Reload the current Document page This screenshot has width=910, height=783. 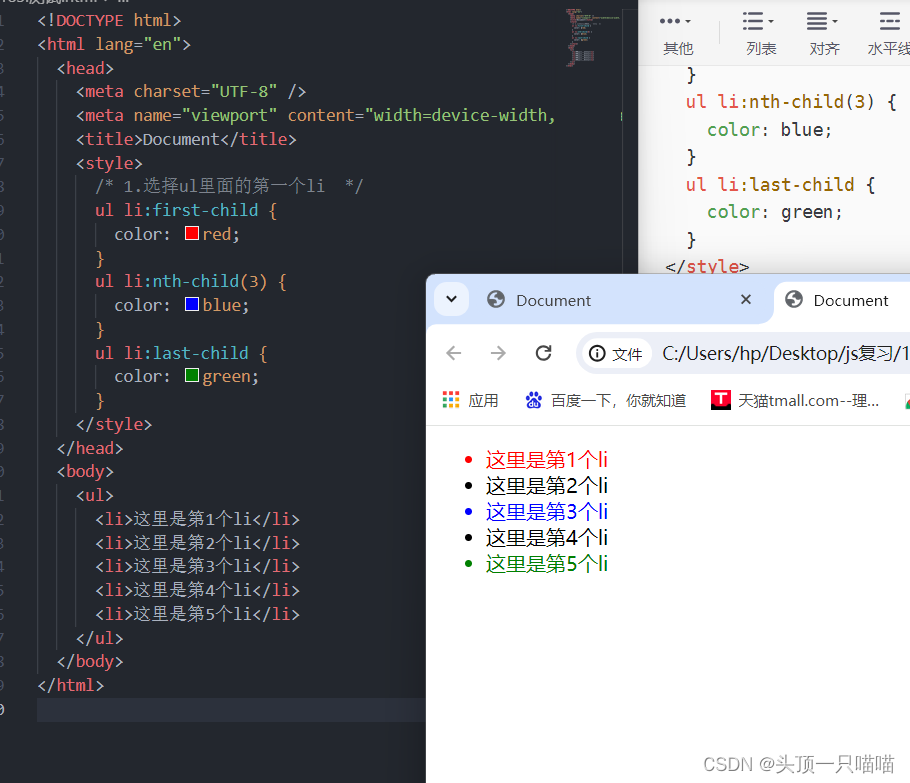click(543, 353)
